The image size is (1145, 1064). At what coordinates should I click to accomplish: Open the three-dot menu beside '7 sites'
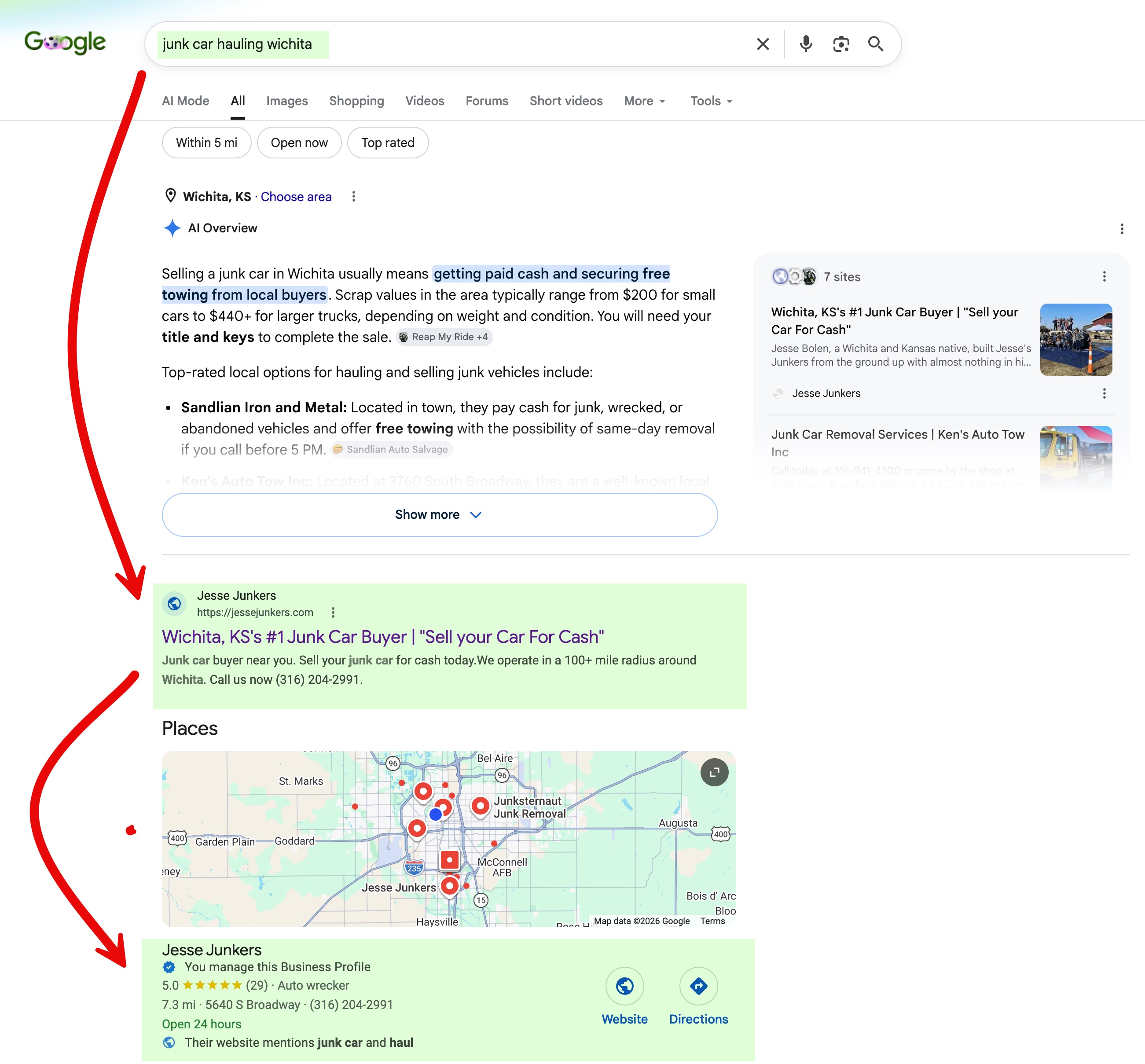click(1104, 277)
